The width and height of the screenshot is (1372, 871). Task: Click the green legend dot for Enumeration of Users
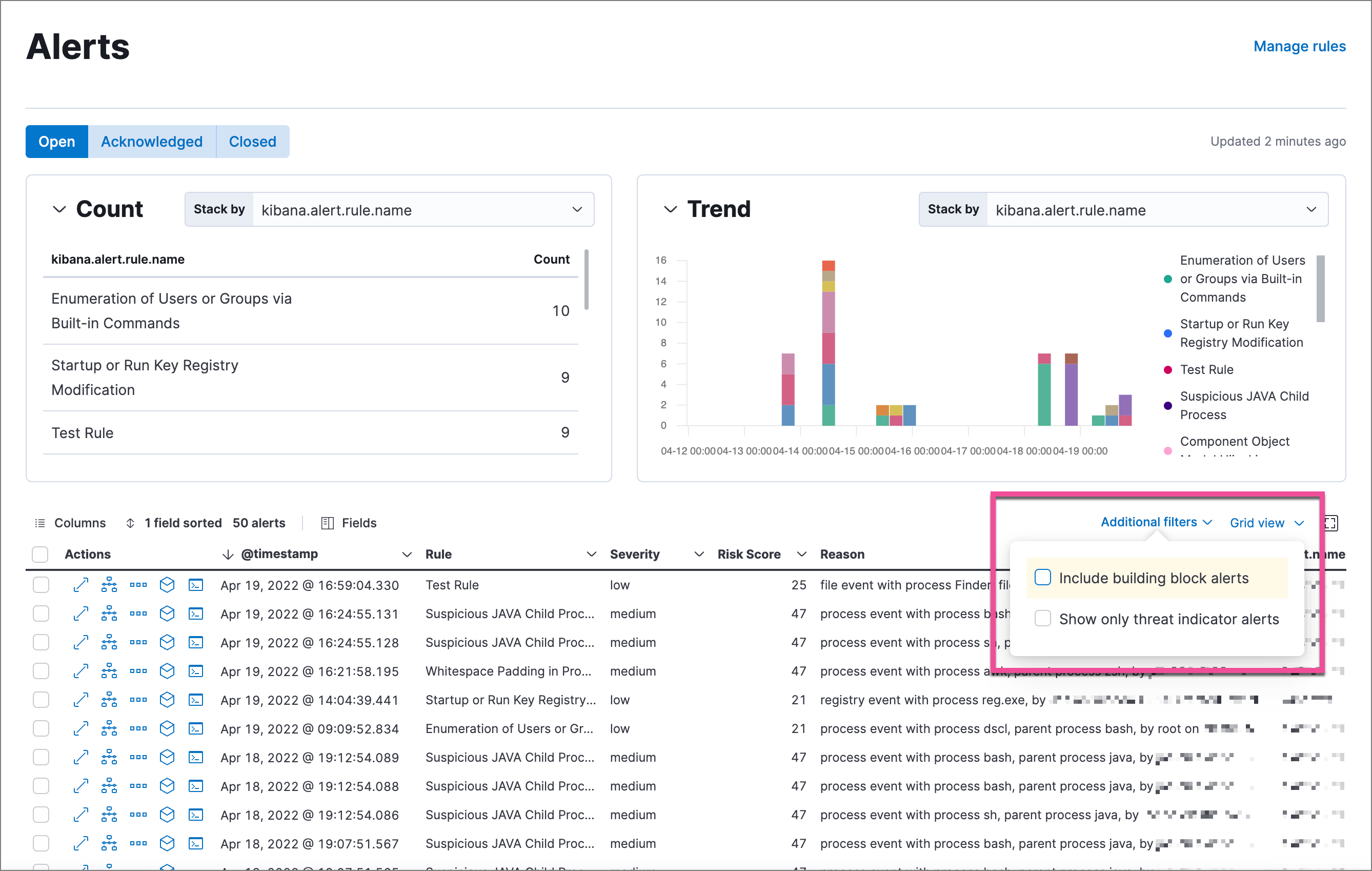(1167, 279)
